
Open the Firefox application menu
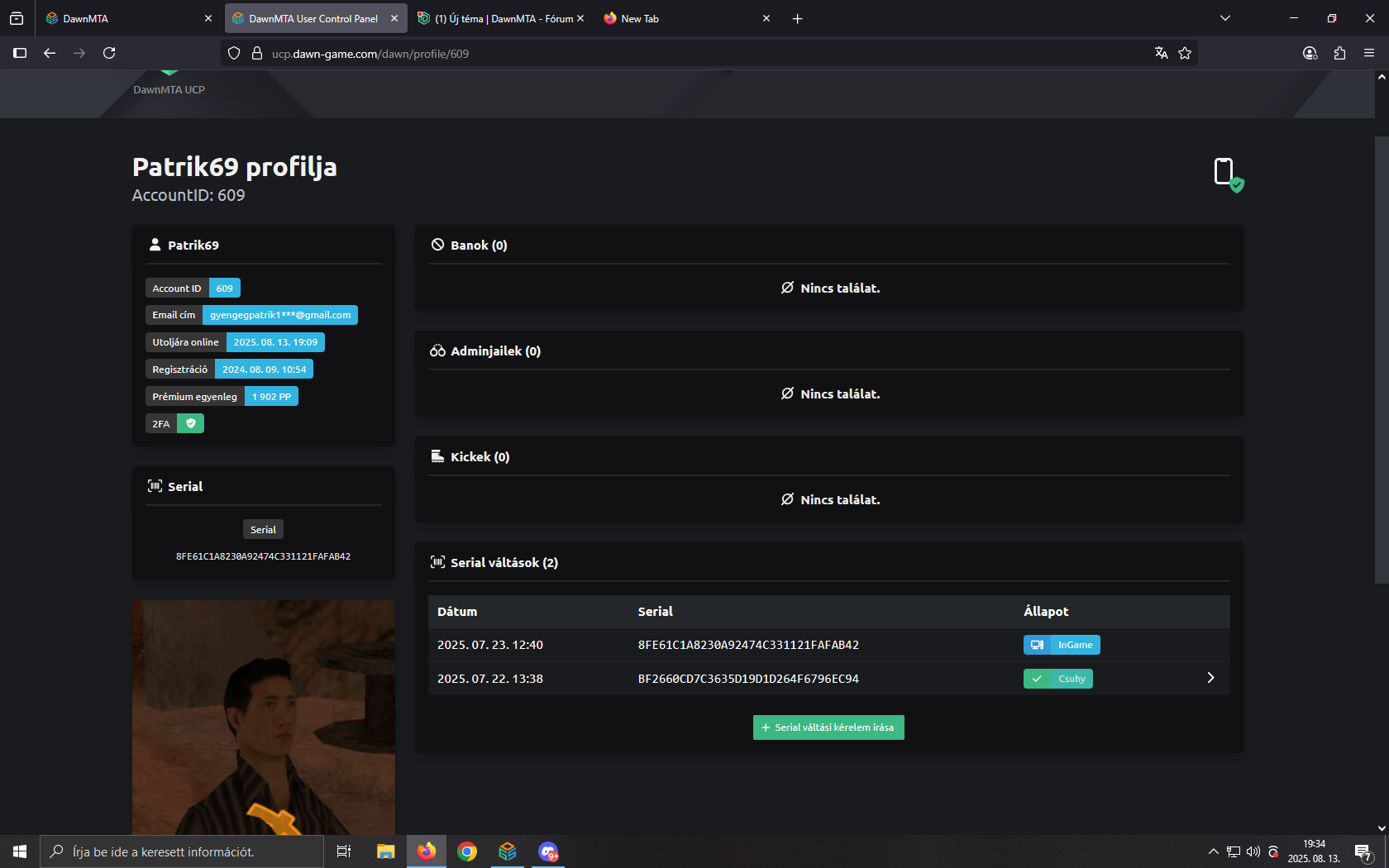pyautogui.click(x=1369, y=53)
